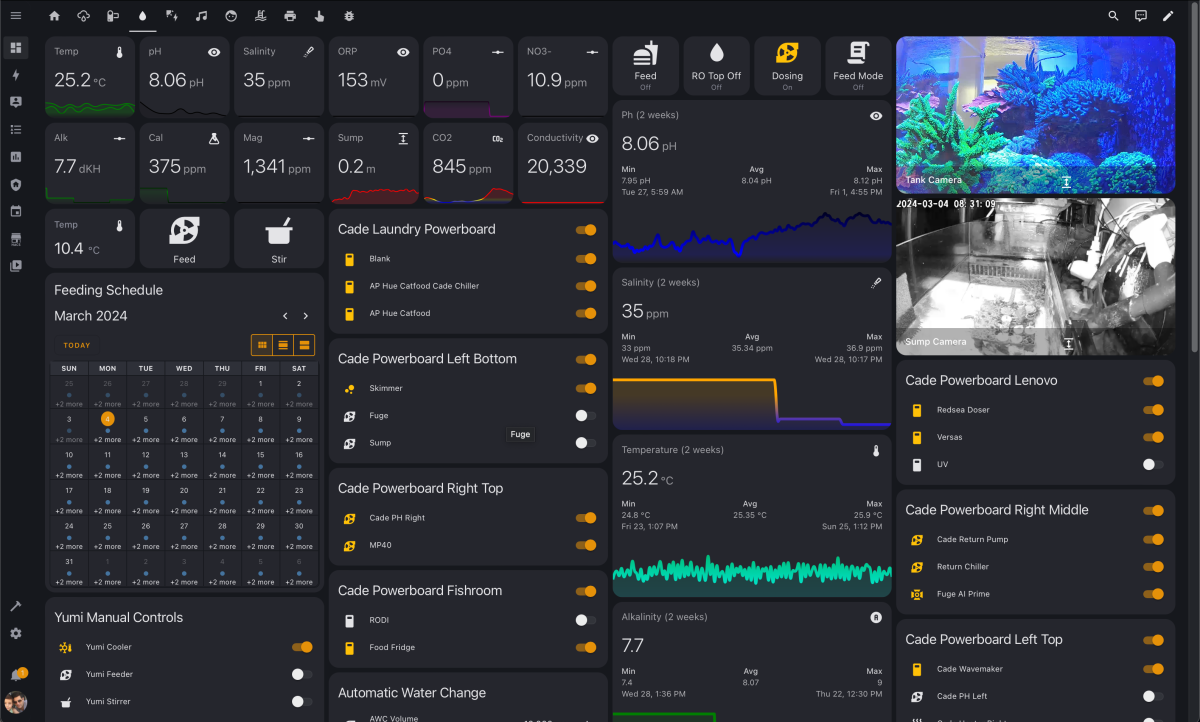Click the notifications bell in the sidebar

(16, 675)
